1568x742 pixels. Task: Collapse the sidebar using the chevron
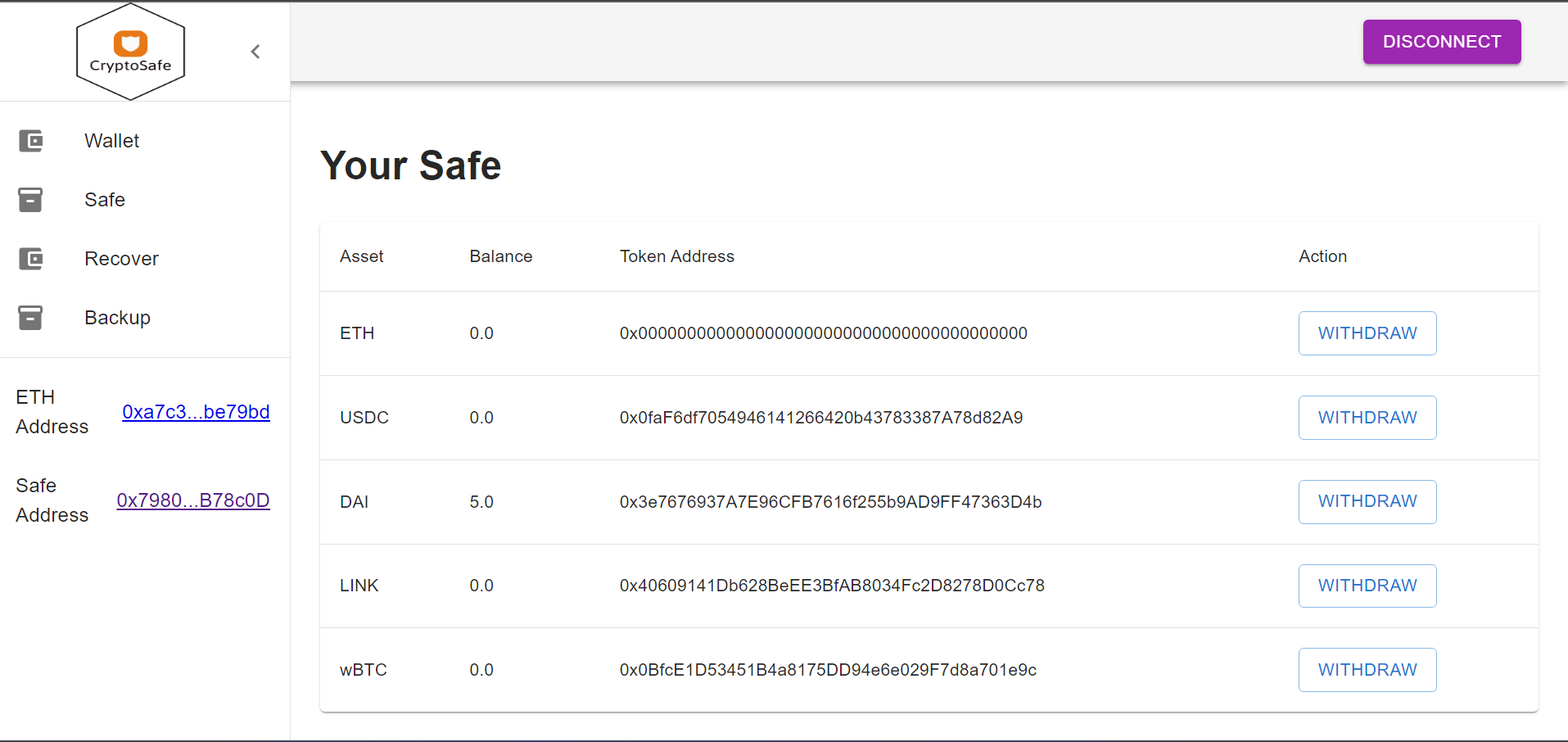(255, 51)
